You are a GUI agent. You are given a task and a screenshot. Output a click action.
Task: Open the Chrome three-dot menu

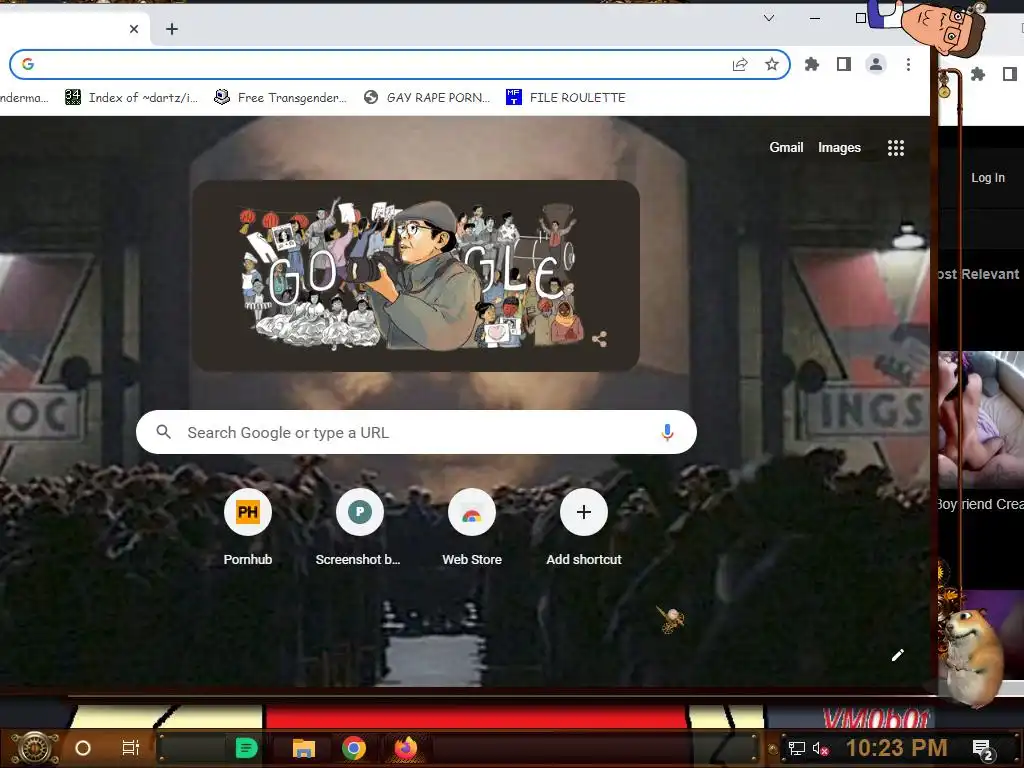click(908, 64)
